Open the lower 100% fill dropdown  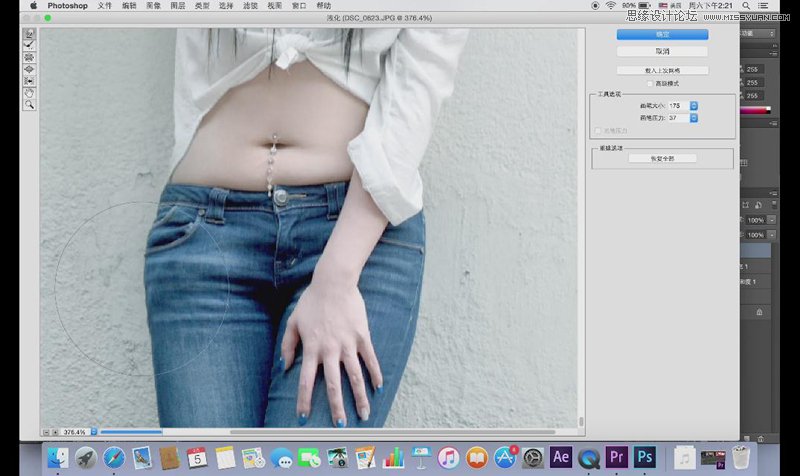(x=771, y=235)
